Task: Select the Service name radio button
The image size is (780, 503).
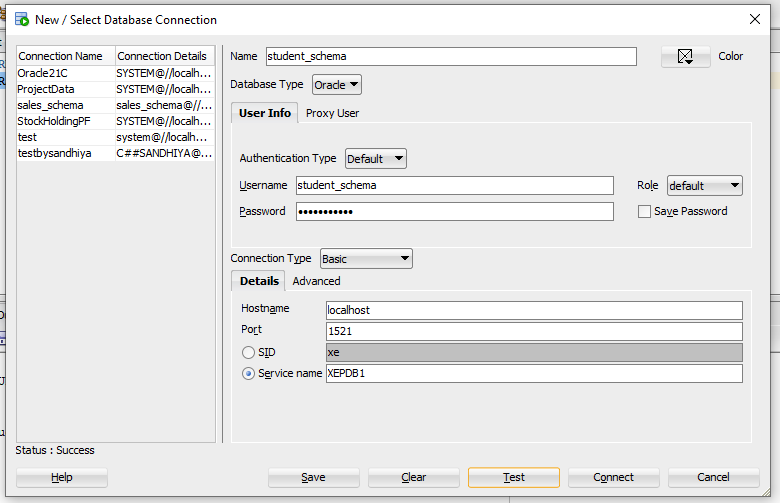Action: (248, 373)
